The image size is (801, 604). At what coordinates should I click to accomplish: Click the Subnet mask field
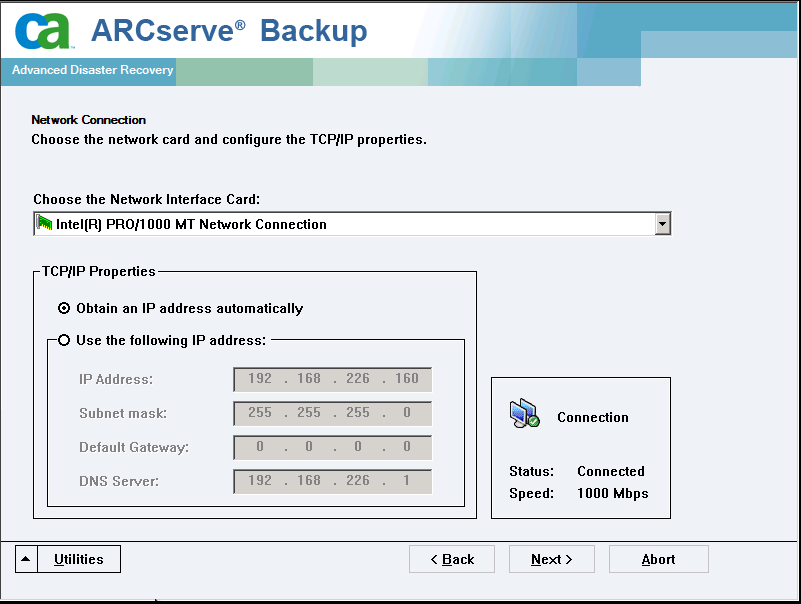[333, 413]
